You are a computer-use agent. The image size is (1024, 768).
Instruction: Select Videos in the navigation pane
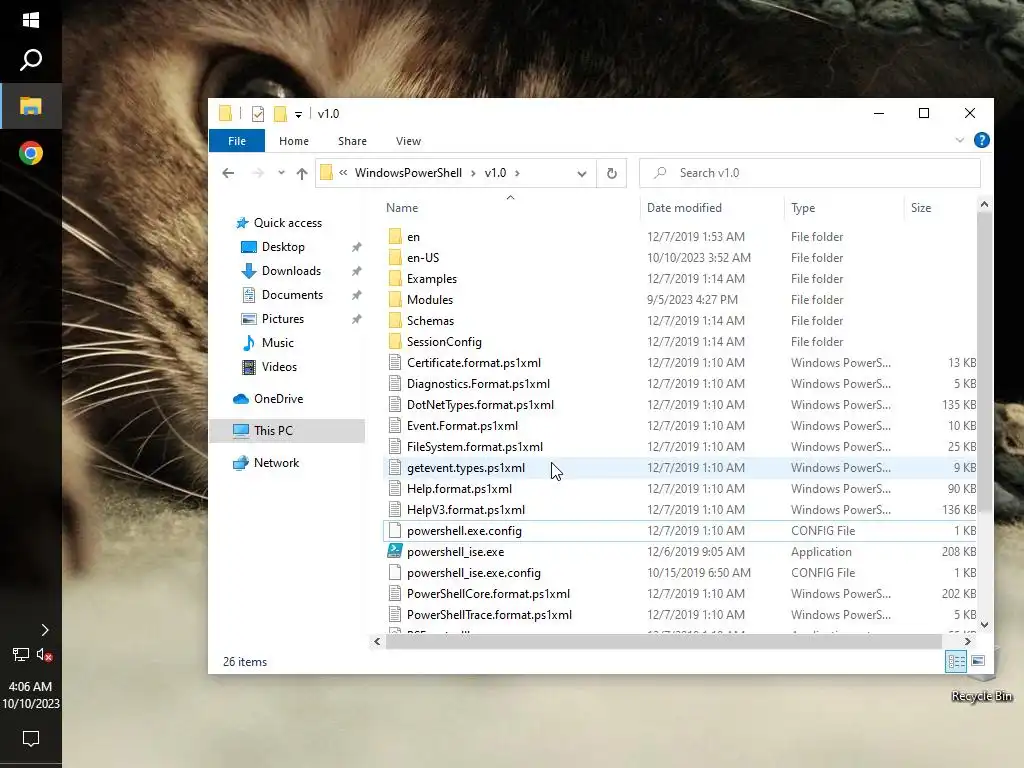(279, 367)
